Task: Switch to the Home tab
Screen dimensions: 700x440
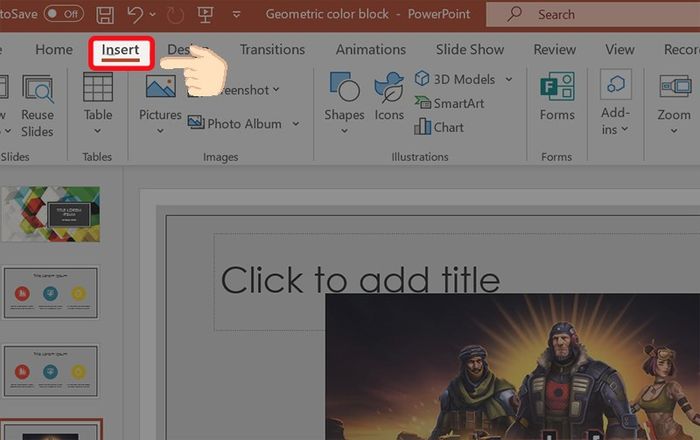Action: click(x=54, y=50)
